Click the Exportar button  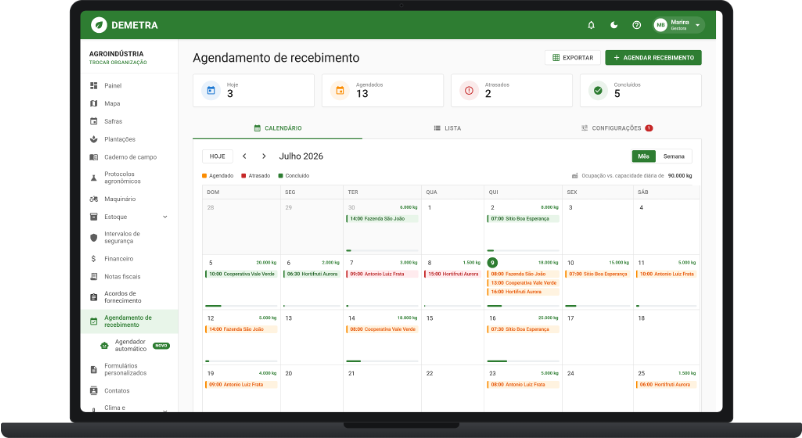pos(573,58)
